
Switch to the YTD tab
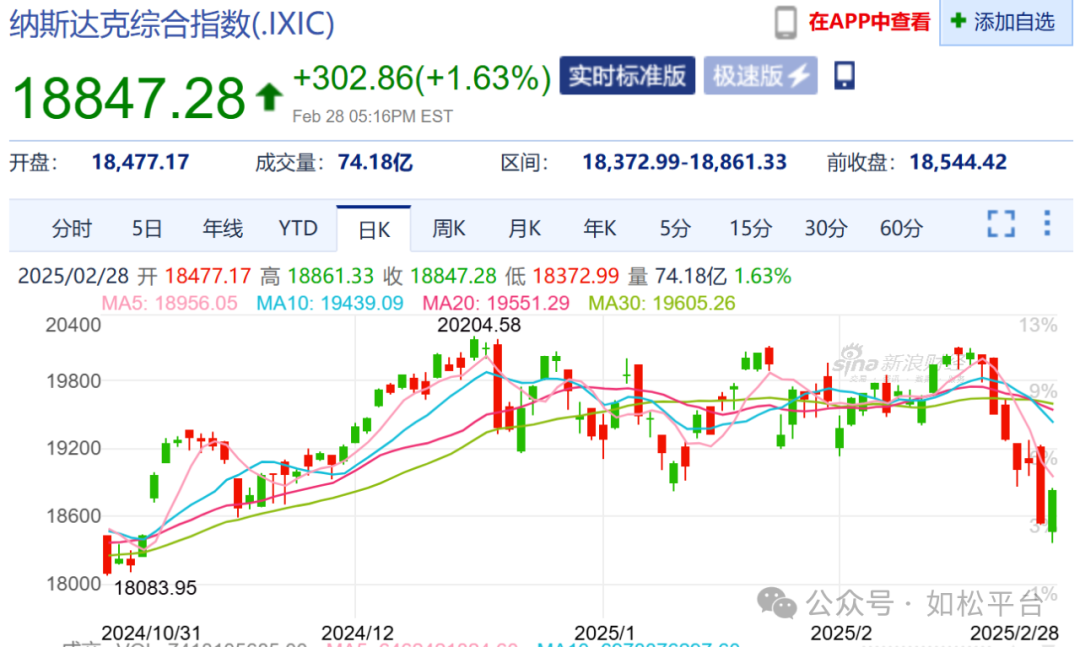[x=298, y=229]
